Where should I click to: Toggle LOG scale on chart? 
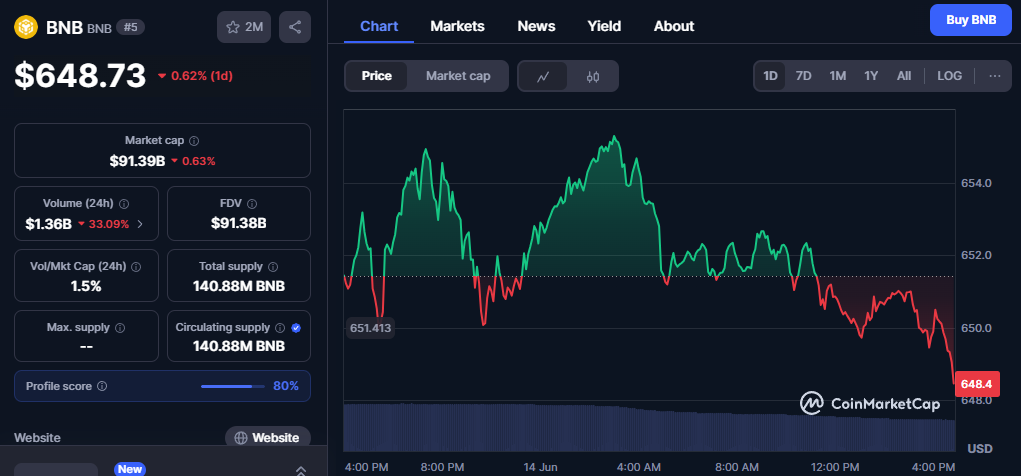949,76
